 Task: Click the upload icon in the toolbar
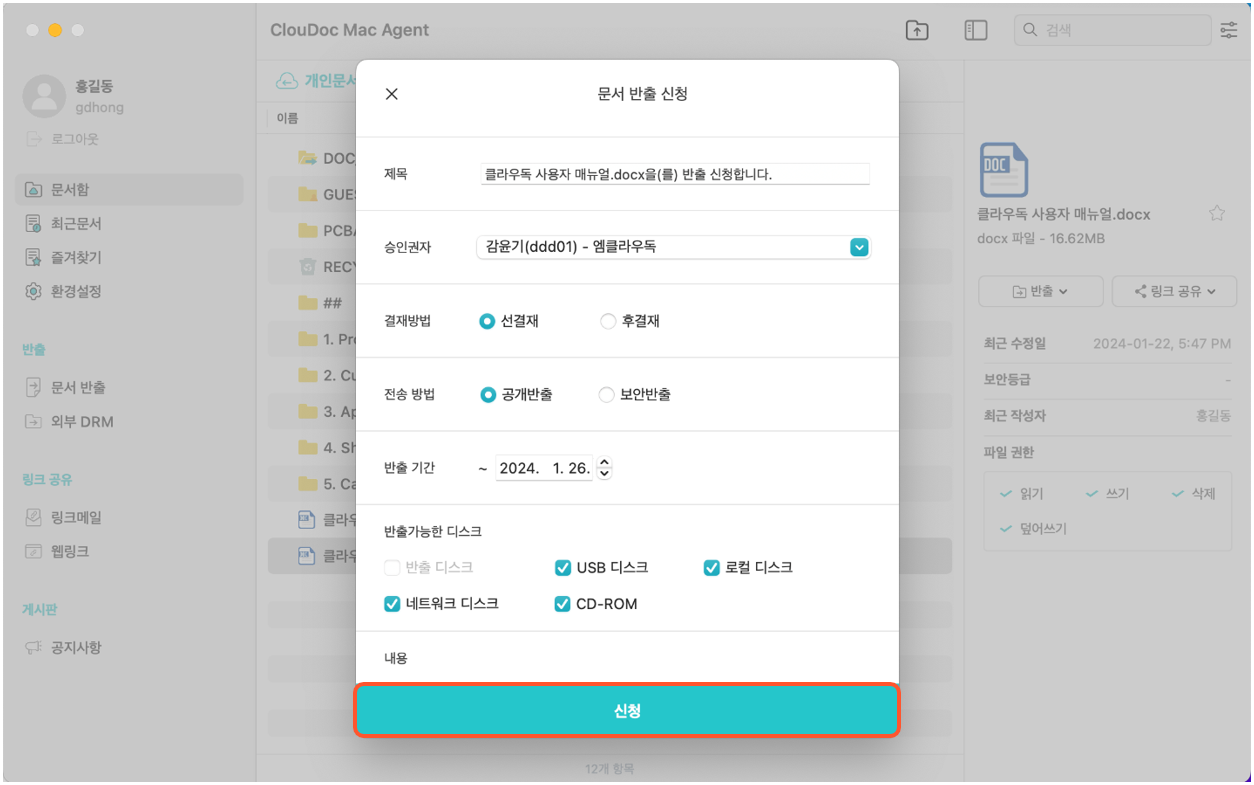pos(916,31)
